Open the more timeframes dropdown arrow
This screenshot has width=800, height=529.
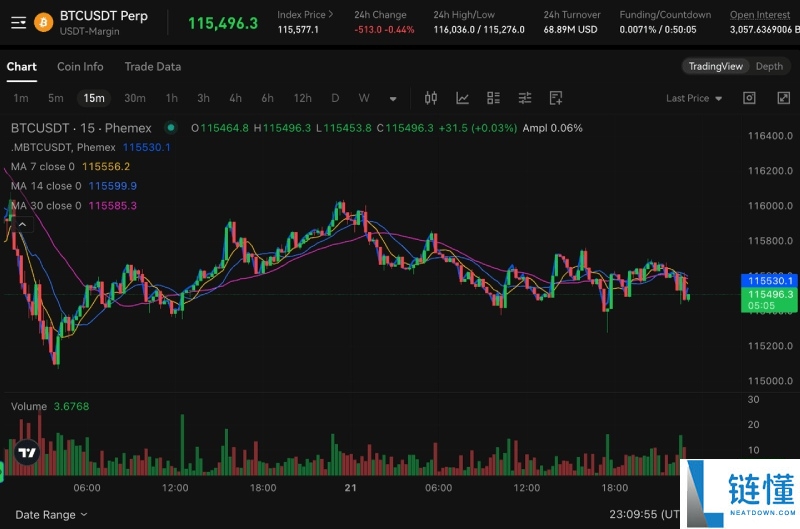(393, 98)
